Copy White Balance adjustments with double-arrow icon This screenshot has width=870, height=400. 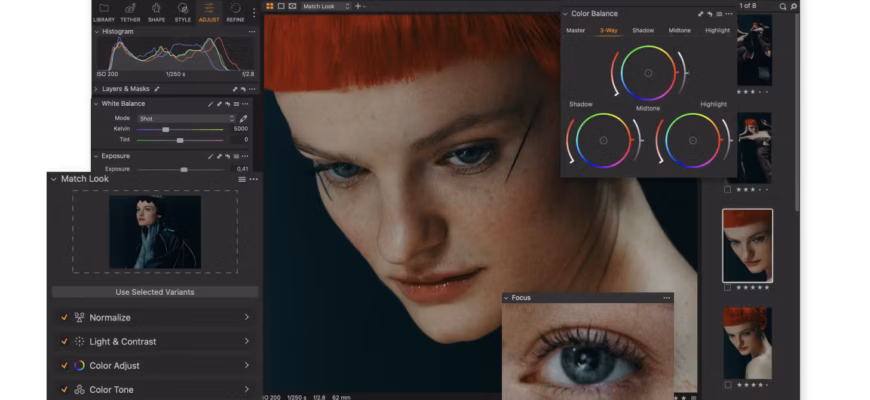click(x=219, y=104)
